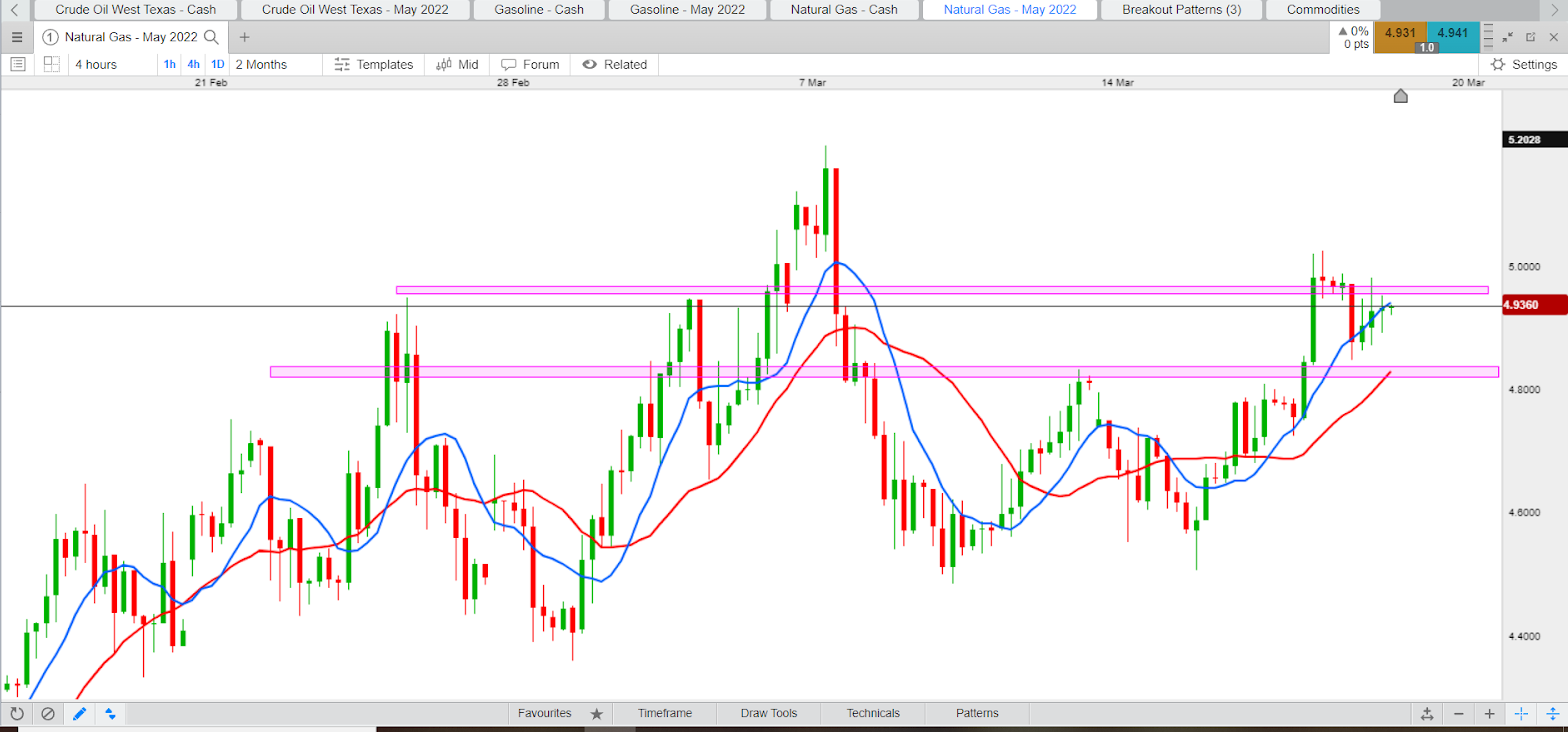Viewport: 1568px width, 732px height.
Task: Select the upper pink resistance rectangle
Action: pos(942,290)
